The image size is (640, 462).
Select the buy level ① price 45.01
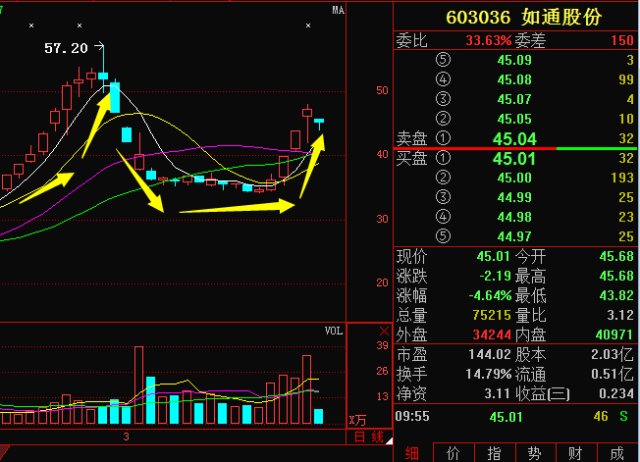[x=513, y=158]
